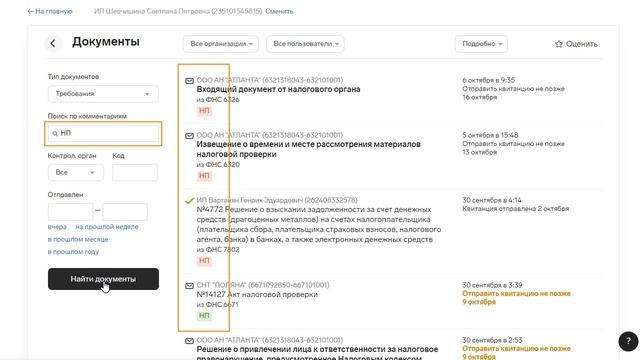Click red НП tag under из ФНС 6320
This screenshot has height=360, width=640.
point(204,176)
